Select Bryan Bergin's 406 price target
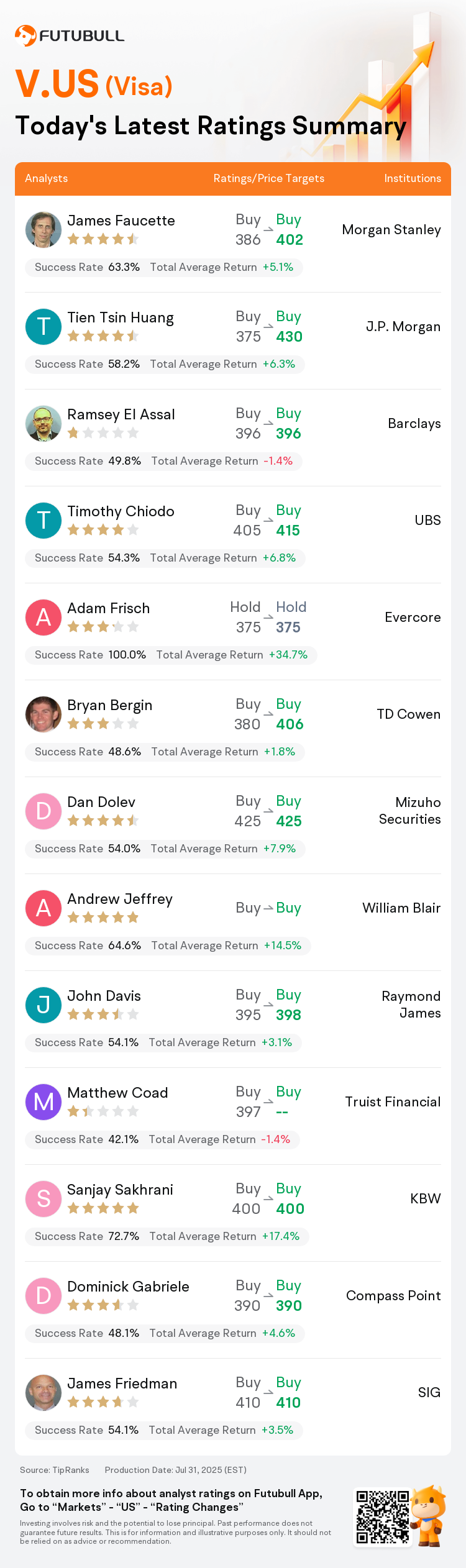466x1568 pixels. [290, 724]
